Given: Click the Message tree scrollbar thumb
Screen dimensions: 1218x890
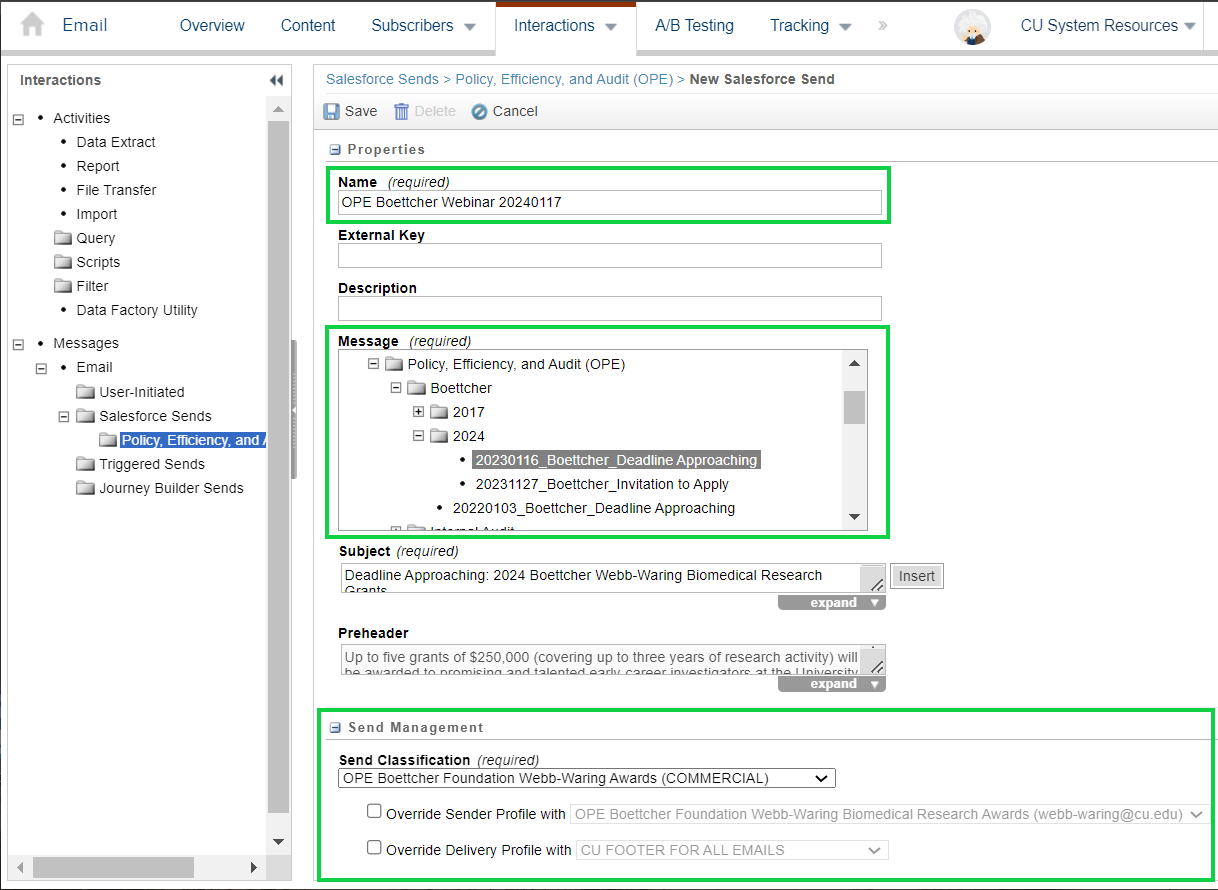Looking at the screenshot, I should pyautogui.click(x=854, y=407).
